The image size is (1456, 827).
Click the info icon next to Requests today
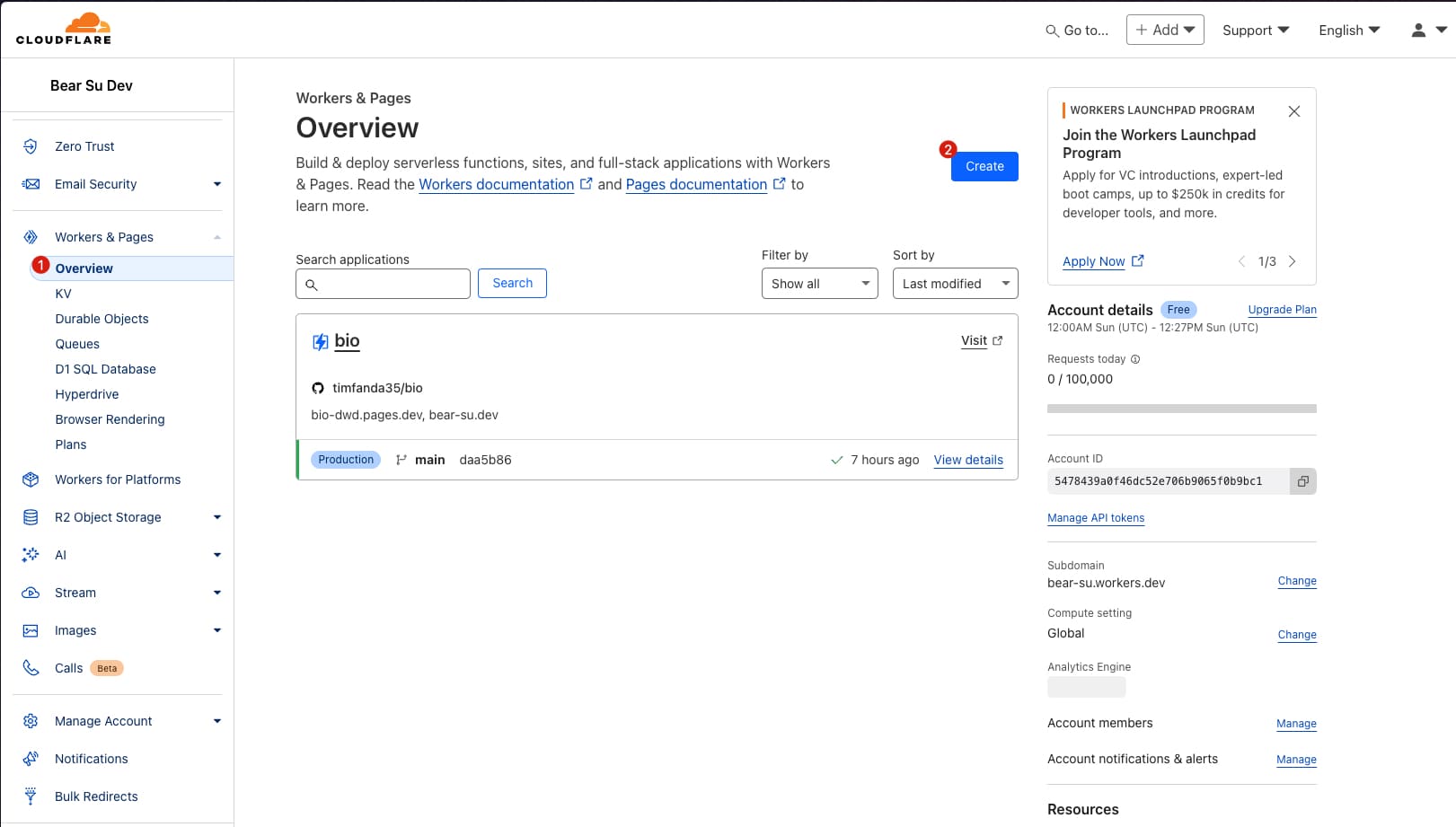(1135, 359)
